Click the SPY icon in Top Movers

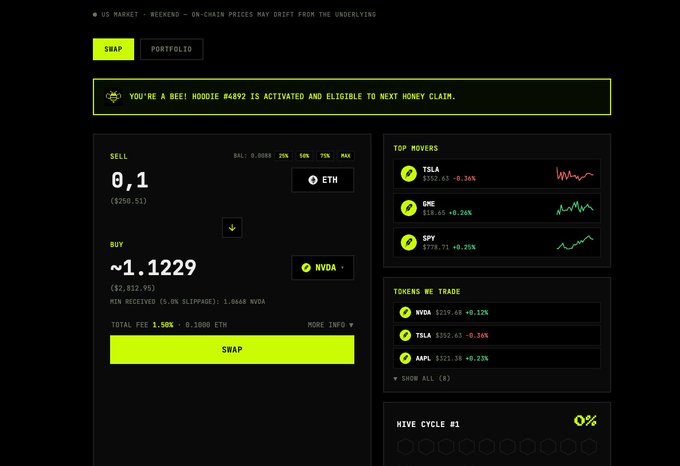point(409,242)
